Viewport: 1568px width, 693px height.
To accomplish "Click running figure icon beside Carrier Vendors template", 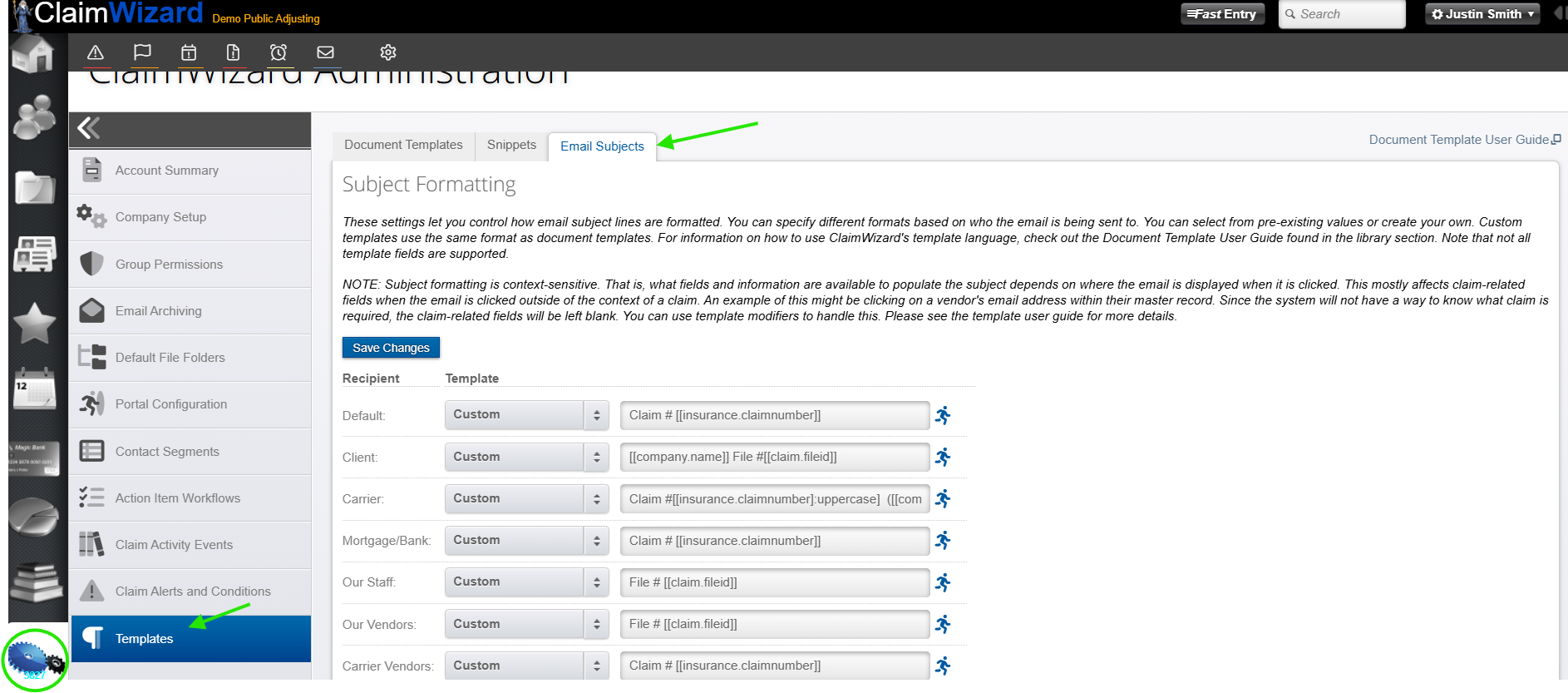I will click(x=943, y=666).
